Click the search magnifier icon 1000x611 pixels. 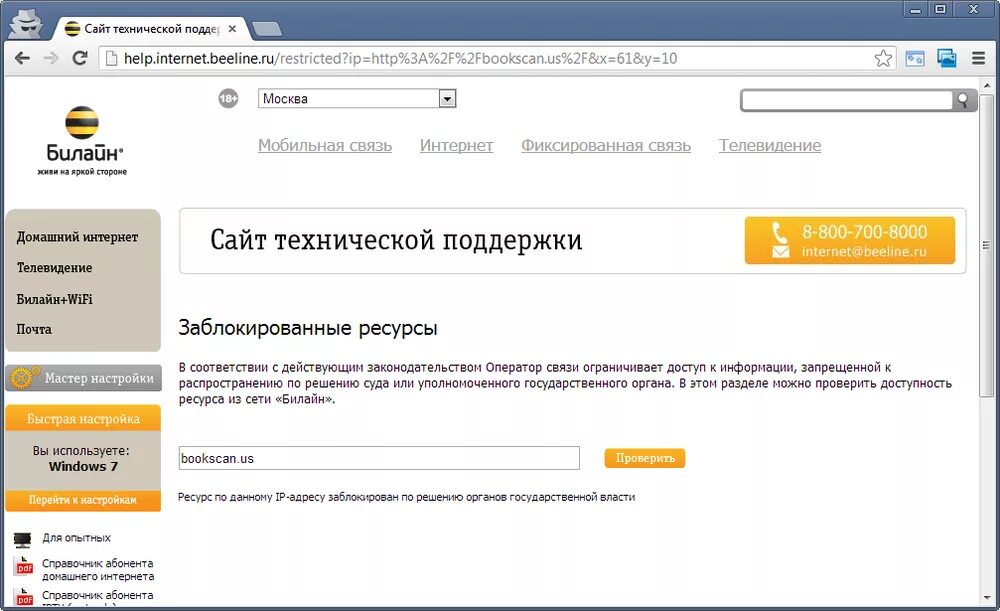[963, 100]
